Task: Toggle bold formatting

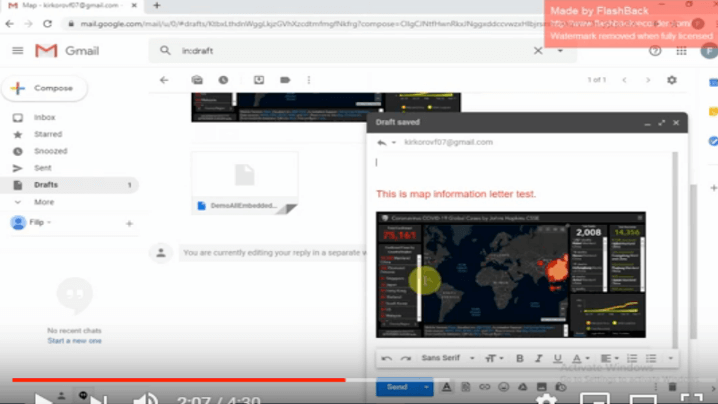Action: coord(519,359)
